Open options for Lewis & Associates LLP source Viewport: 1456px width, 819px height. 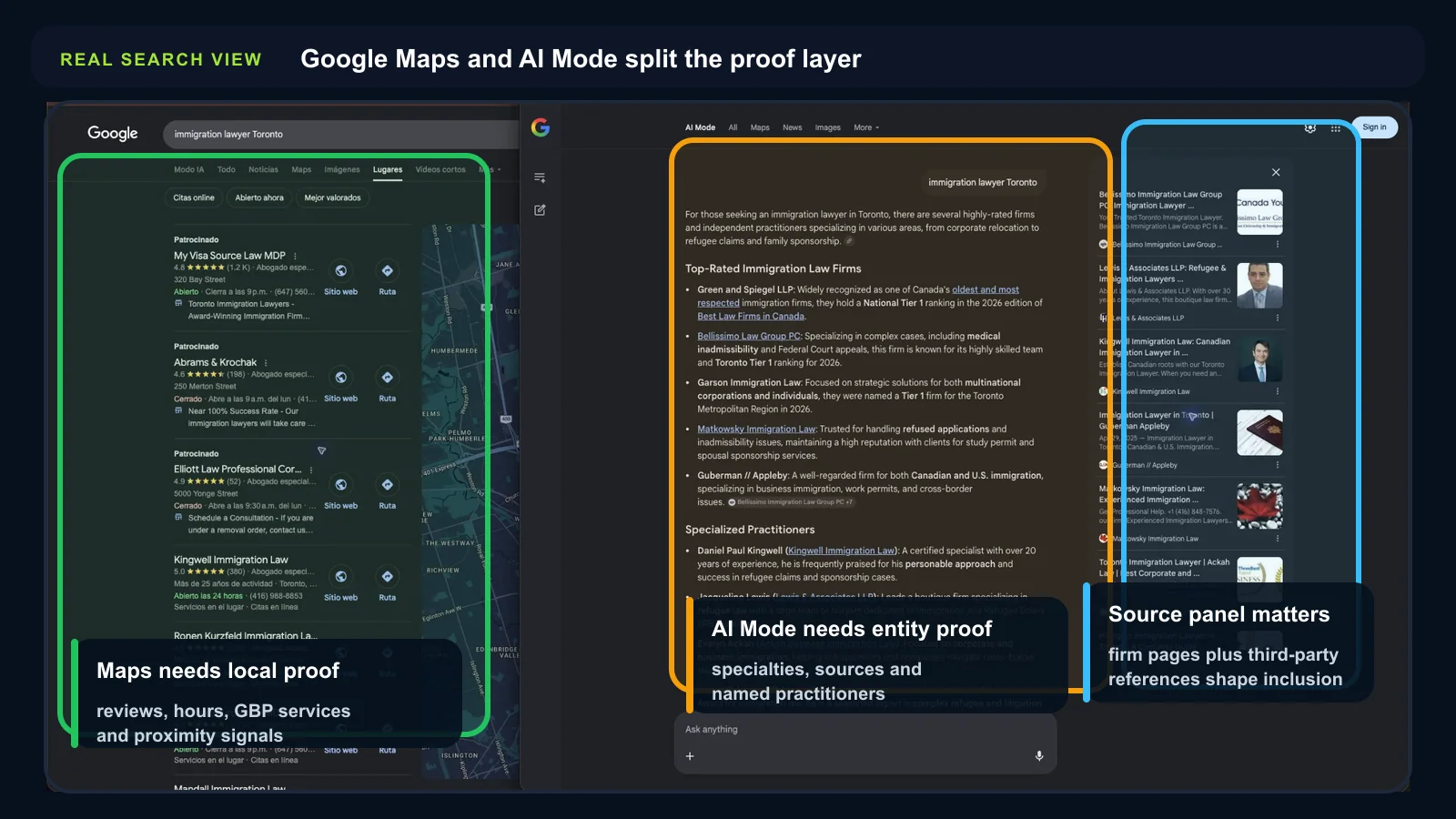click(x=1278, y=318)
